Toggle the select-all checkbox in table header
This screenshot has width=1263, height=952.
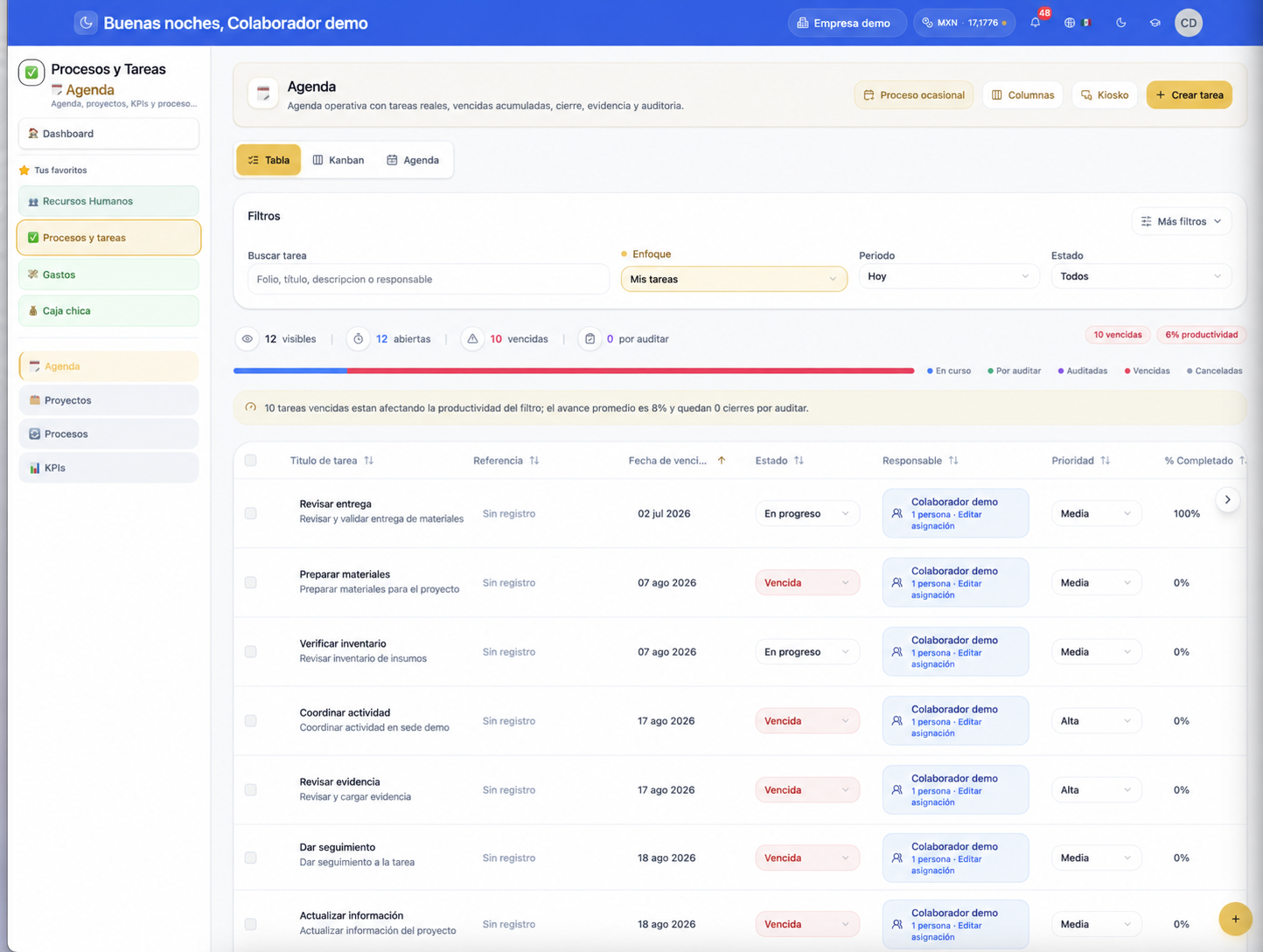251,461
